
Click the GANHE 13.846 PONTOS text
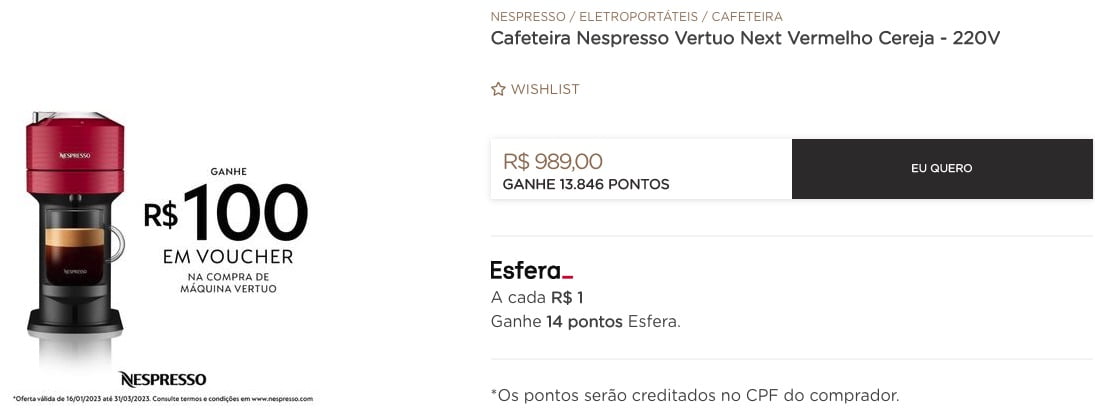click(586, 184)
